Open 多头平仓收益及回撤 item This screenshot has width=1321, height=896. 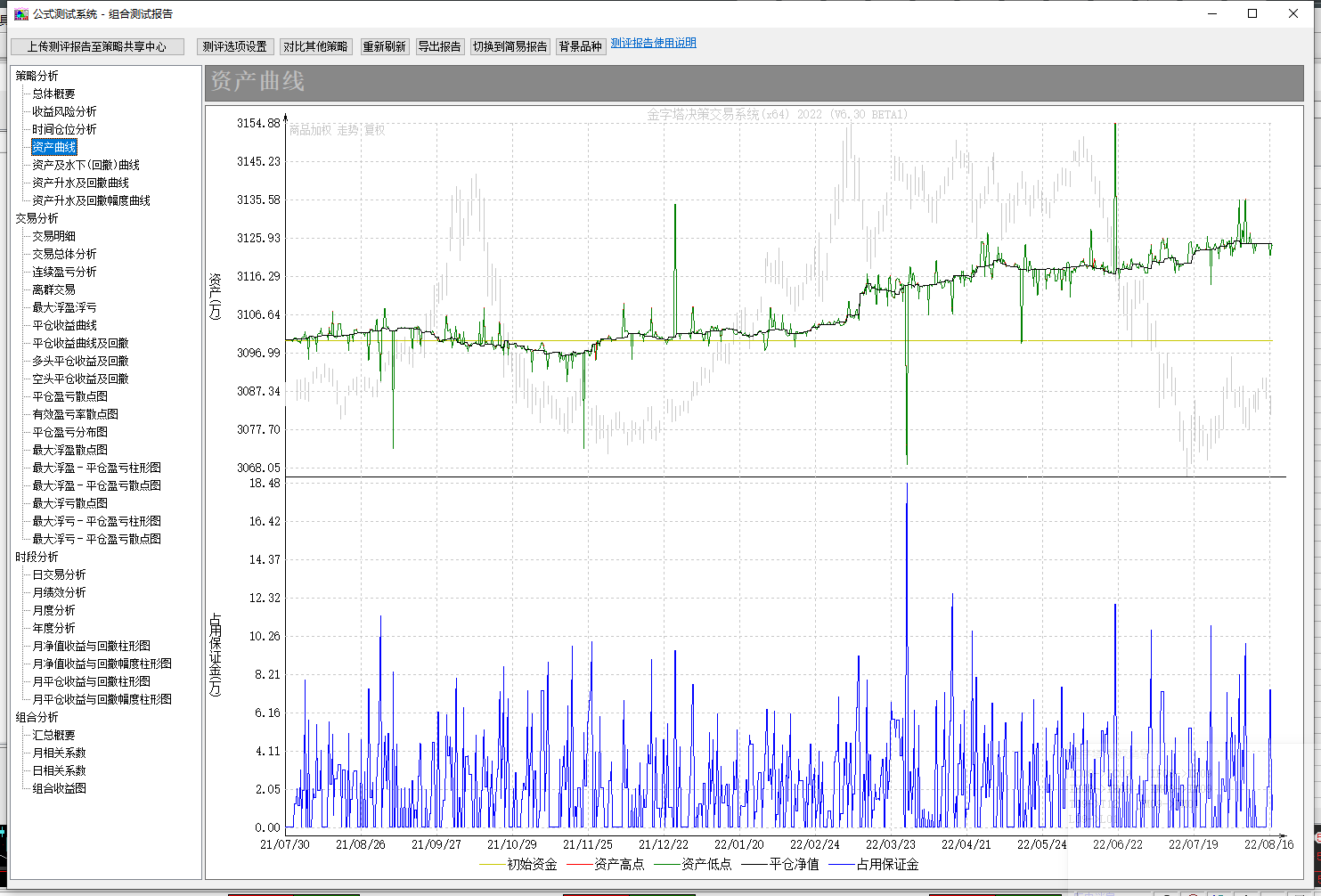[81, 361]
